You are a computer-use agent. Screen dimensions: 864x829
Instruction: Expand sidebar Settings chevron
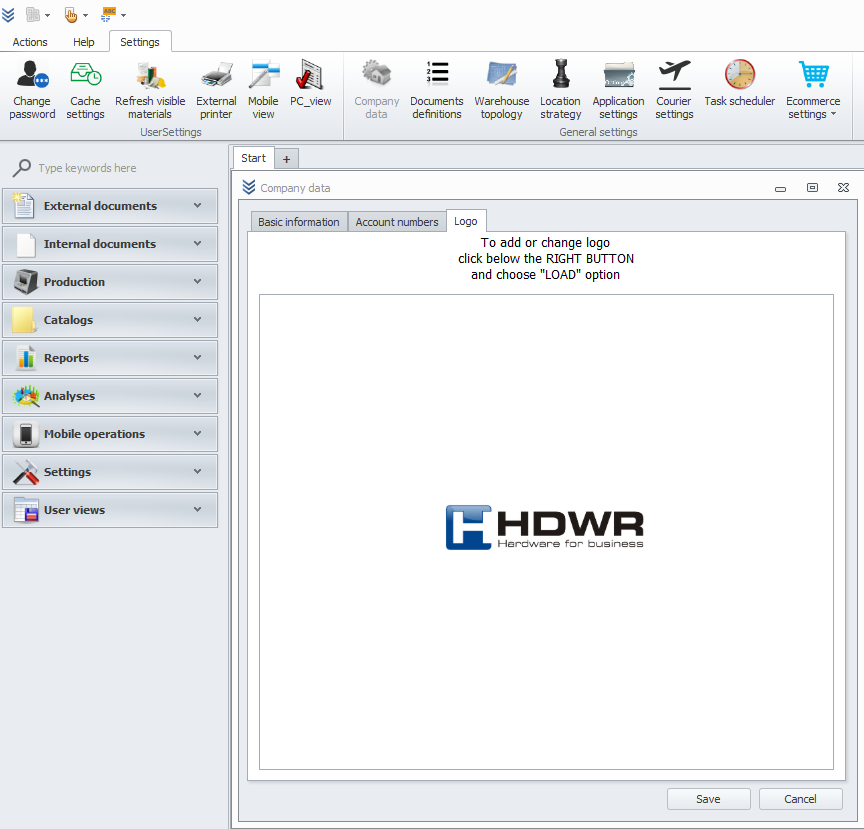click(x=197, y=472)
